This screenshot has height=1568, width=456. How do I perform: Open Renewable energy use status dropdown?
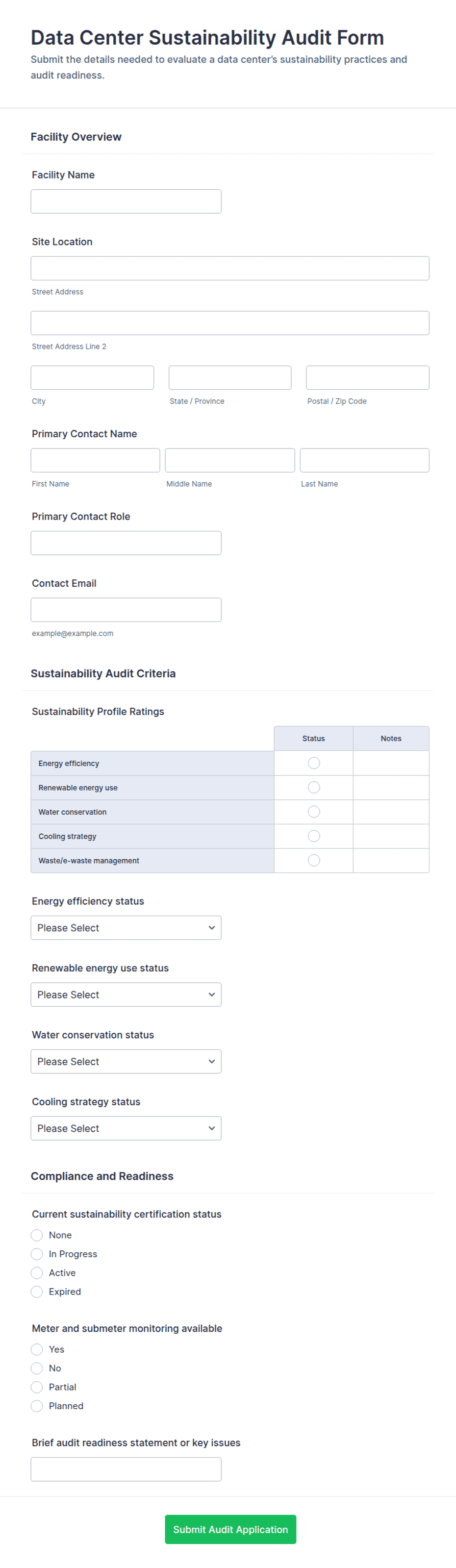126,995
